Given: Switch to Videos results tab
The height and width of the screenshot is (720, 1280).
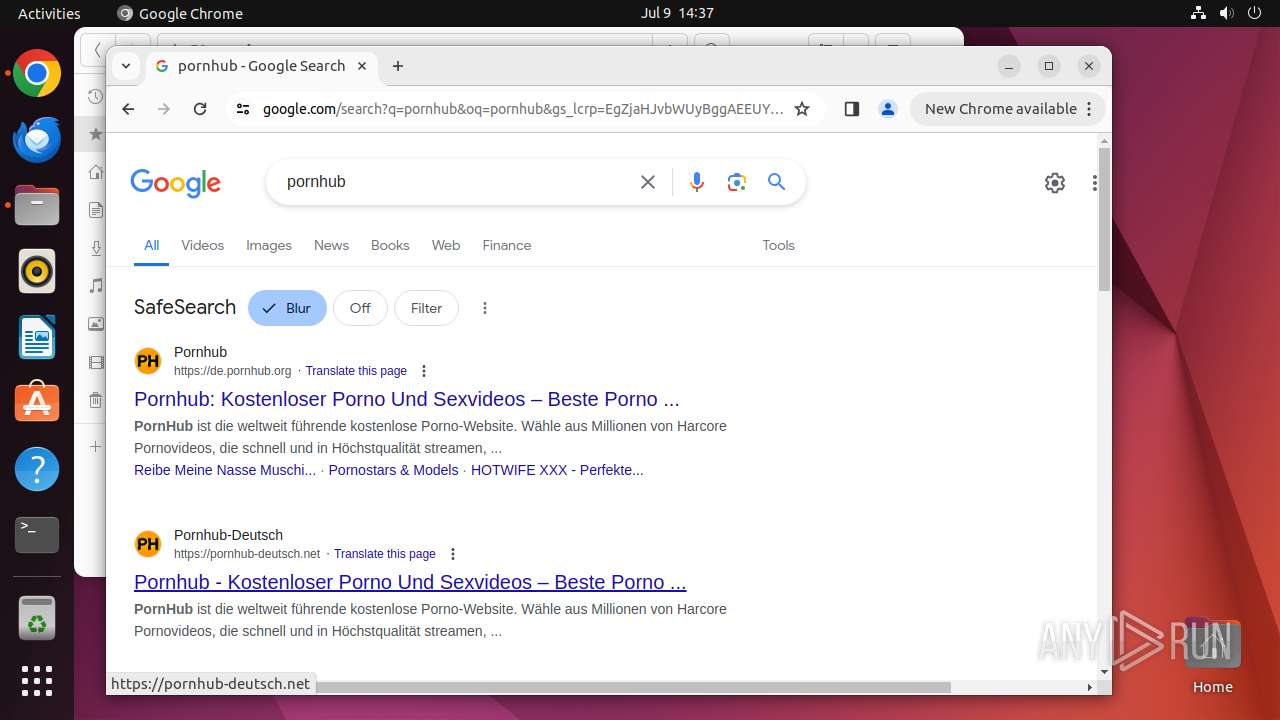Looking at the screenshot, I should (203, 245).
